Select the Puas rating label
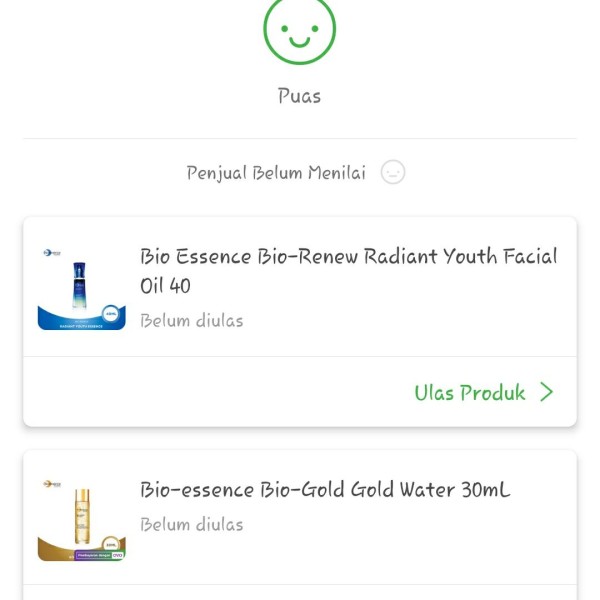 (x=299, y=96)
